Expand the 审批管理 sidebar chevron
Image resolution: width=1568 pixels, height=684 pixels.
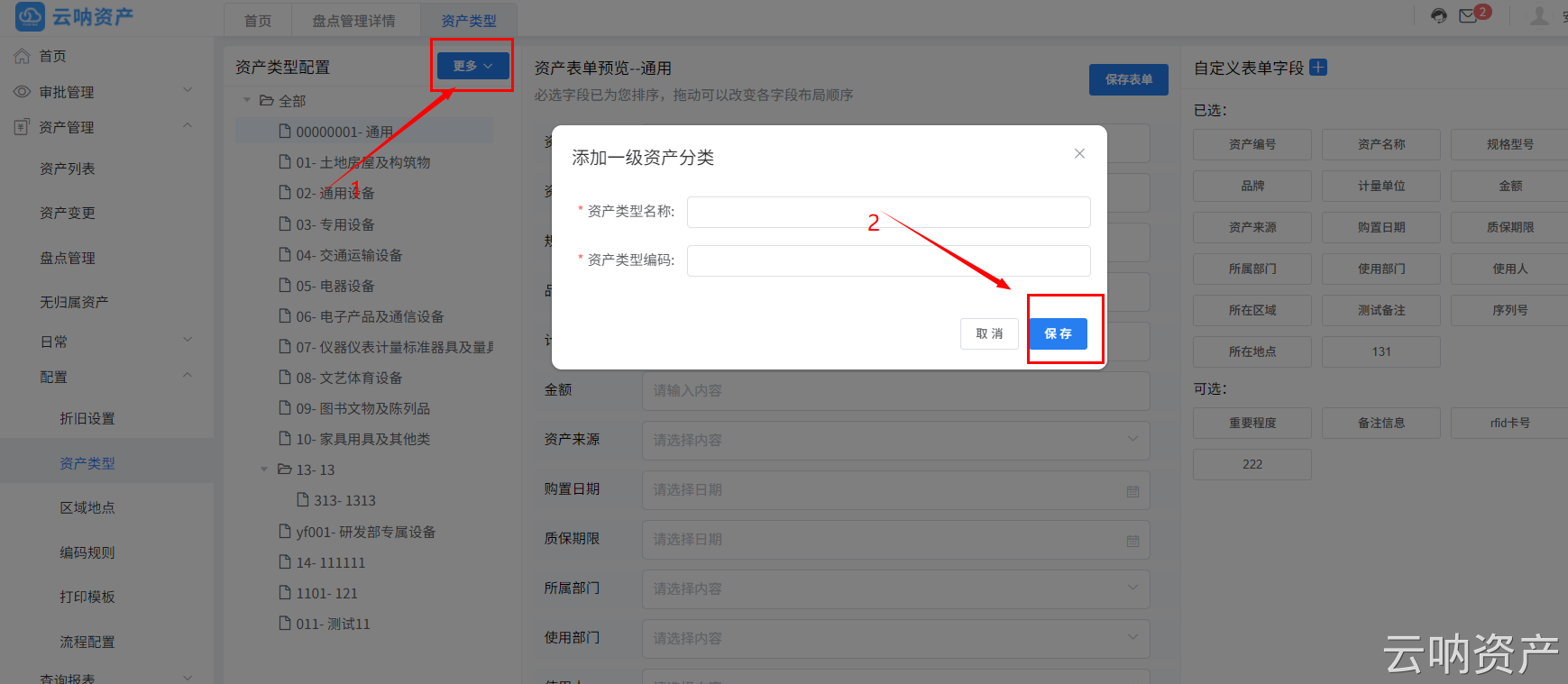pos(188,89)
